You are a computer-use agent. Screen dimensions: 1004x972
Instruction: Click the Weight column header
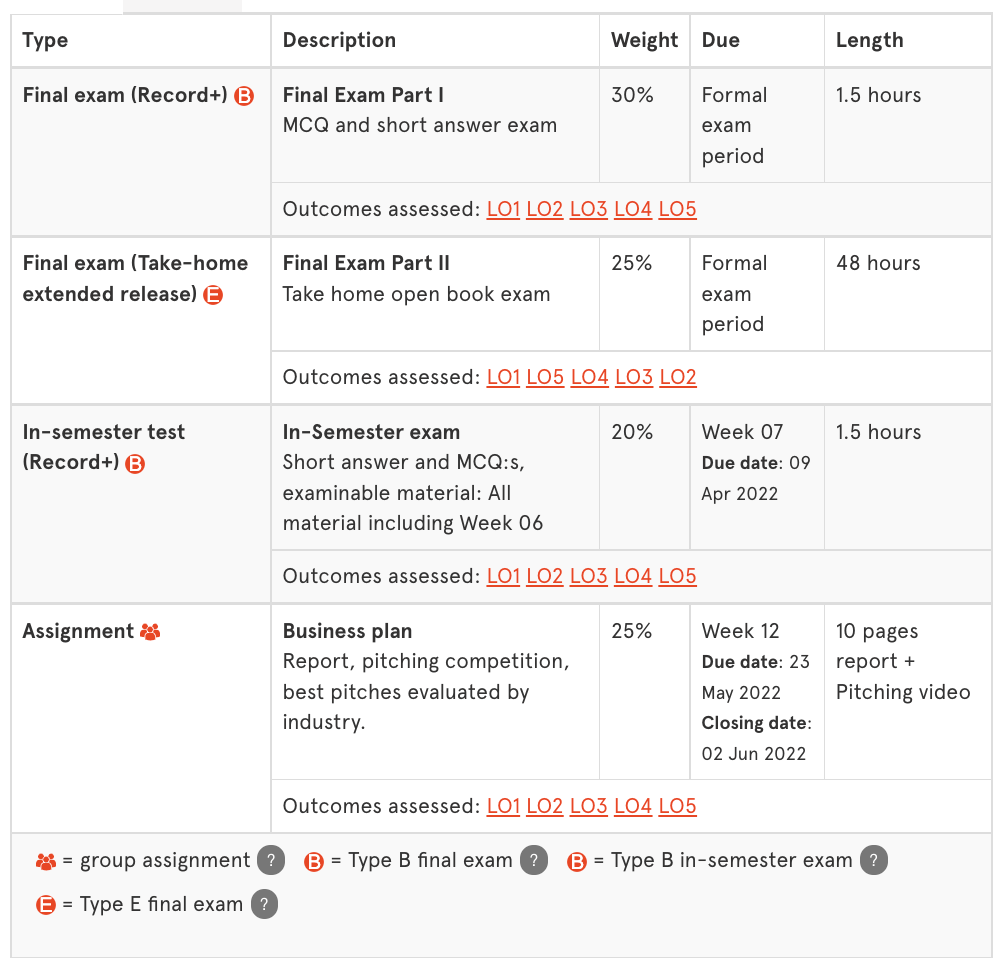coord(644,41)
